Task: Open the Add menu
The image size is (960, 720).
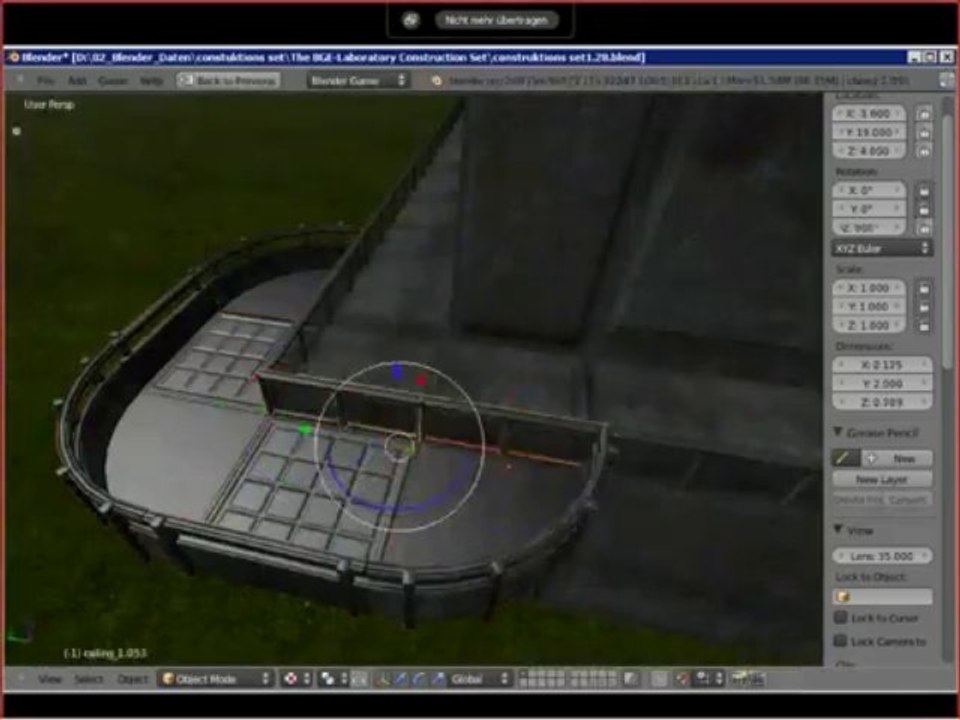Action: tap(77, 81)
